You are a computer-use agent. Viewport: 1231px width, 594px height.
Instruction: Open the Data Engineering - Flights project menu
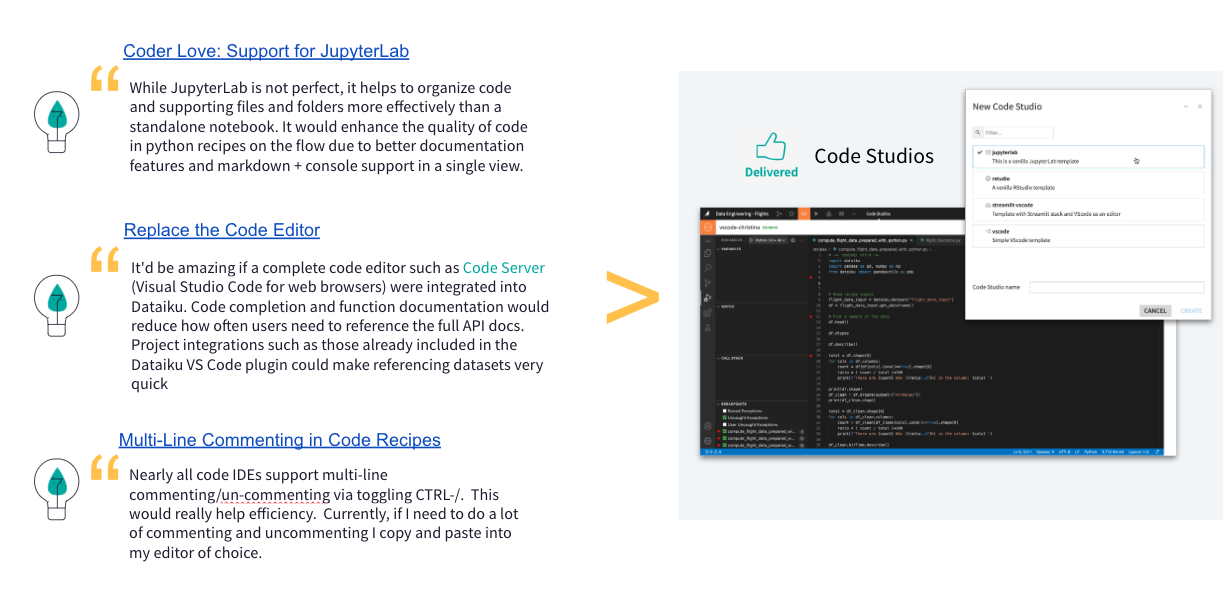[x=742, y=214]
